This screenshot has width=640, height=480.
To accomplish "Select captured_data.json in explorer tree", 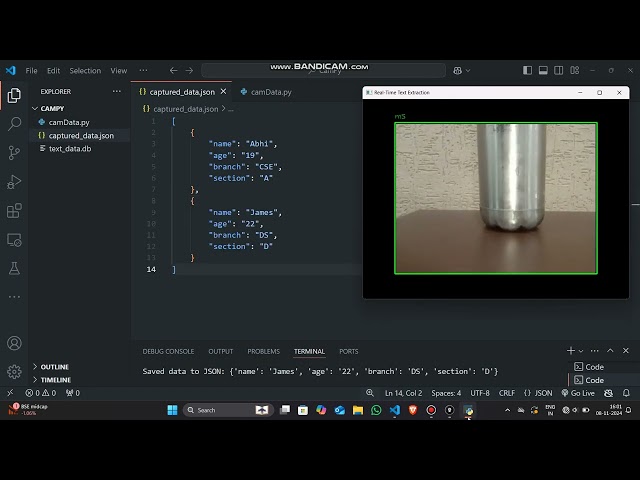I will click(x=81, y=136).
